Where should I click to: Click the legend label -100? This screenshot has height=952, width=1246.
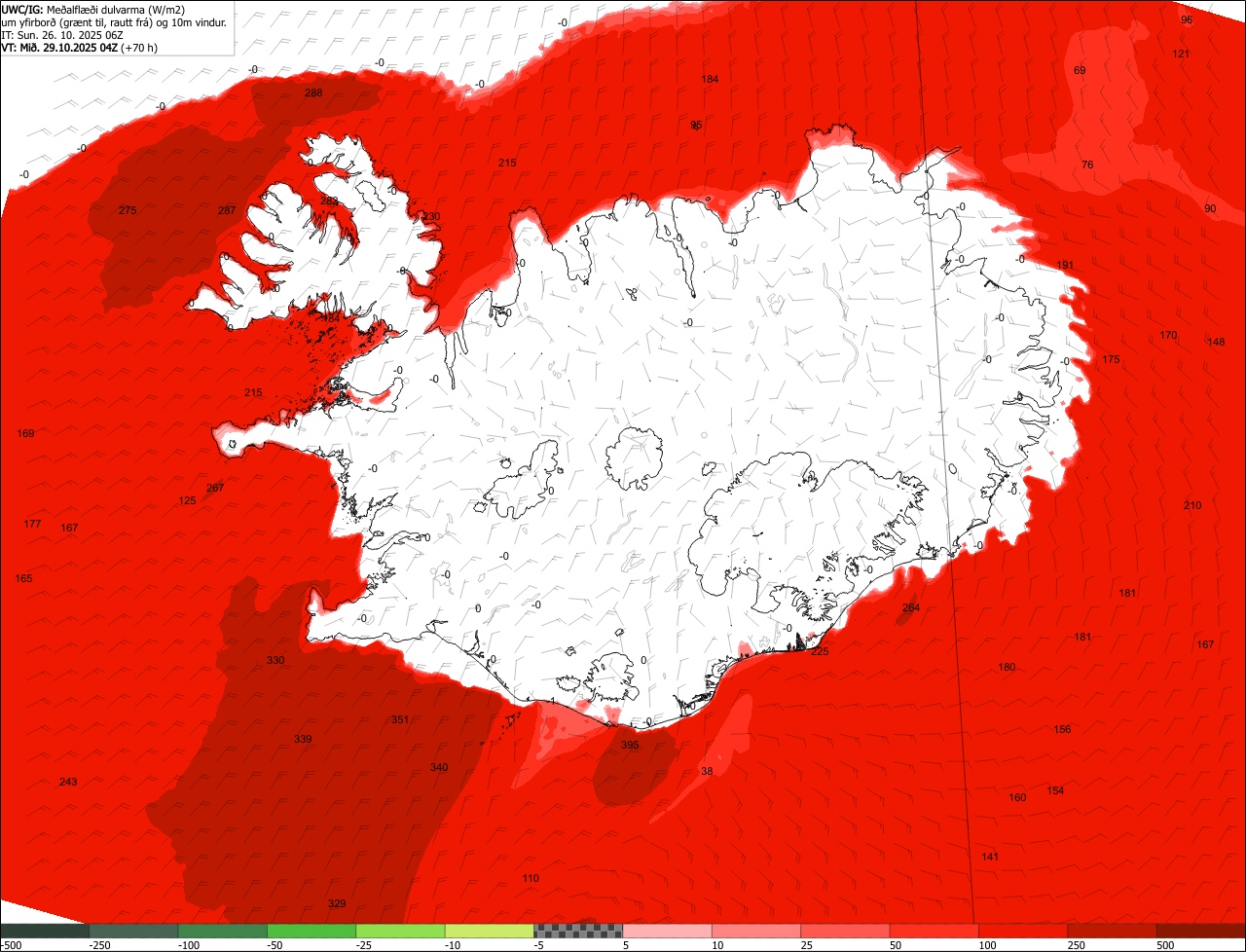(x=189, y=945)
